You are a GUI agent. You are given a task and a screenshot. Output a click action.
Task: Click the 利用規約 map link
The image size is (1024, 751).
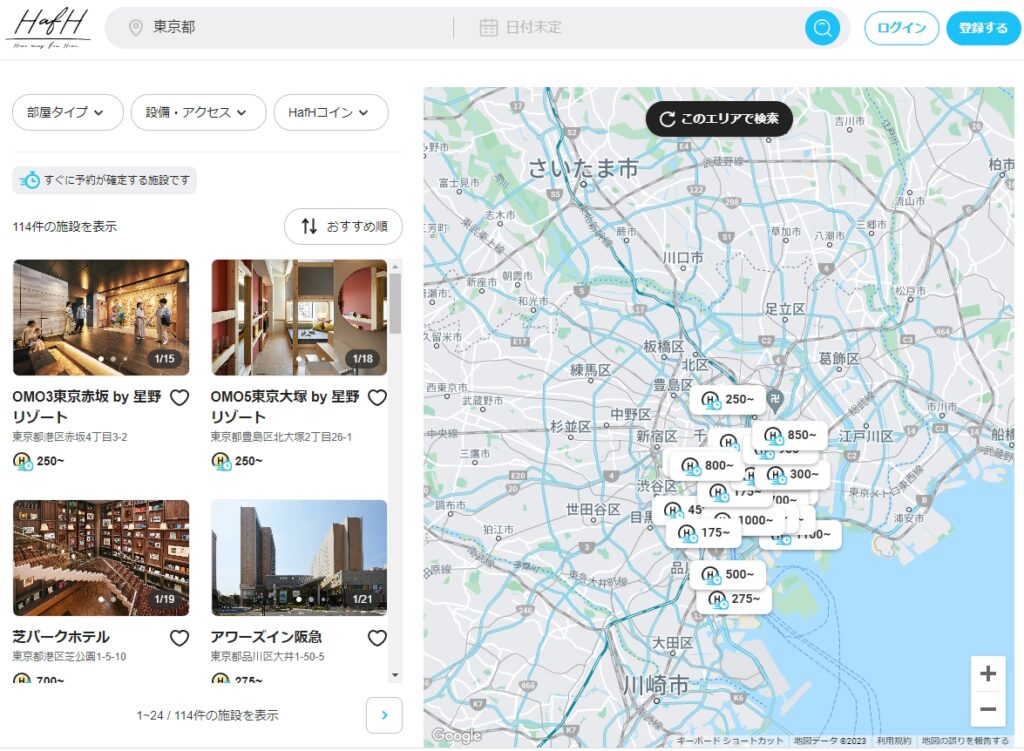tap(893, 741)
